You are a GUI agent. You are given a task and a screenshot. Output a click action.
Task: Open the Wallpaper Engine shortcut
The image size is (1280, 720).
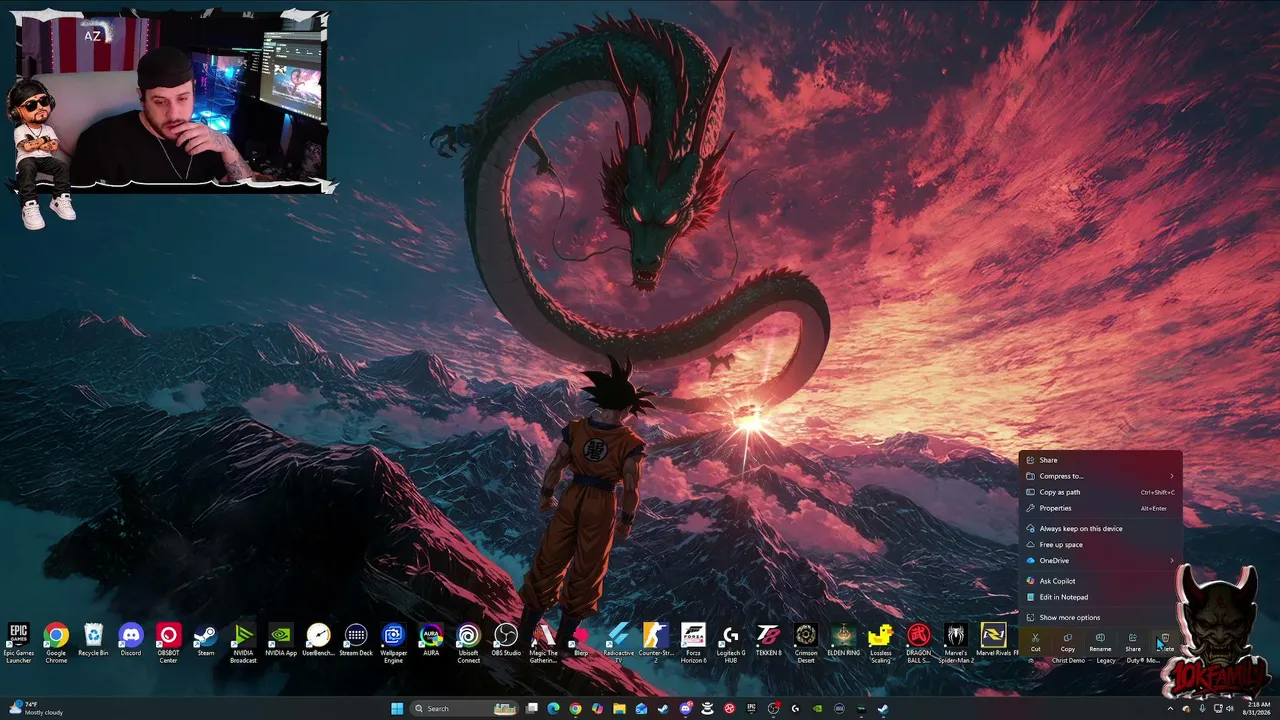(393, 642)
